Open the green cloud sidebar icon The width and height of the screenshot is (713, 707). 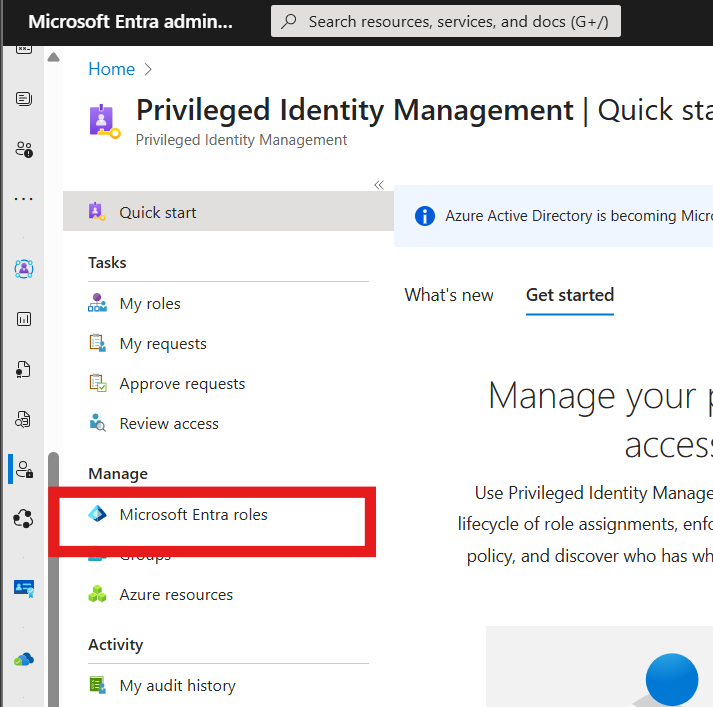[24, 659]
